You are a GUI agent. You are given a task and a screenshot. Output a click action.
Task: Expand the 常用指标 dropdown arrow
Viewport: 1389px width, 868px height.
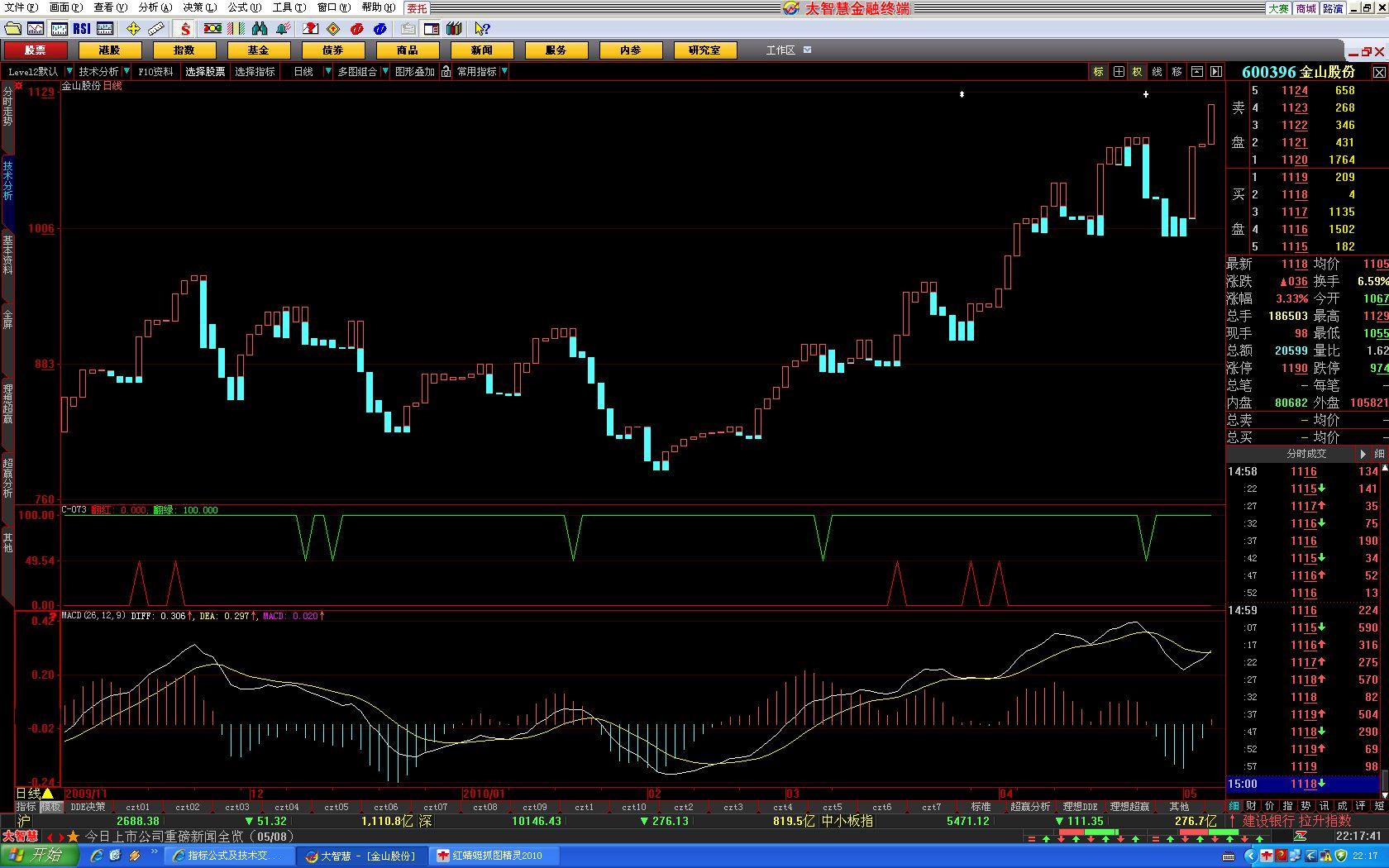tap(504, 72)
